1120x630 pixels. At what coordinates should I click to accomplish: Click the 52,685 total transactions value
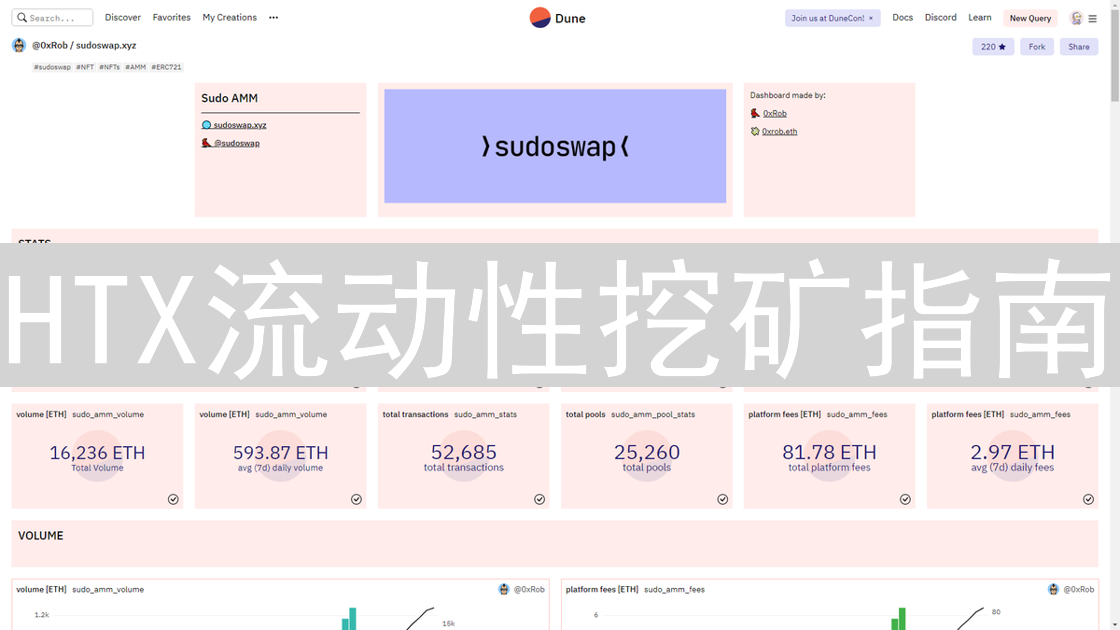[464, 452]
